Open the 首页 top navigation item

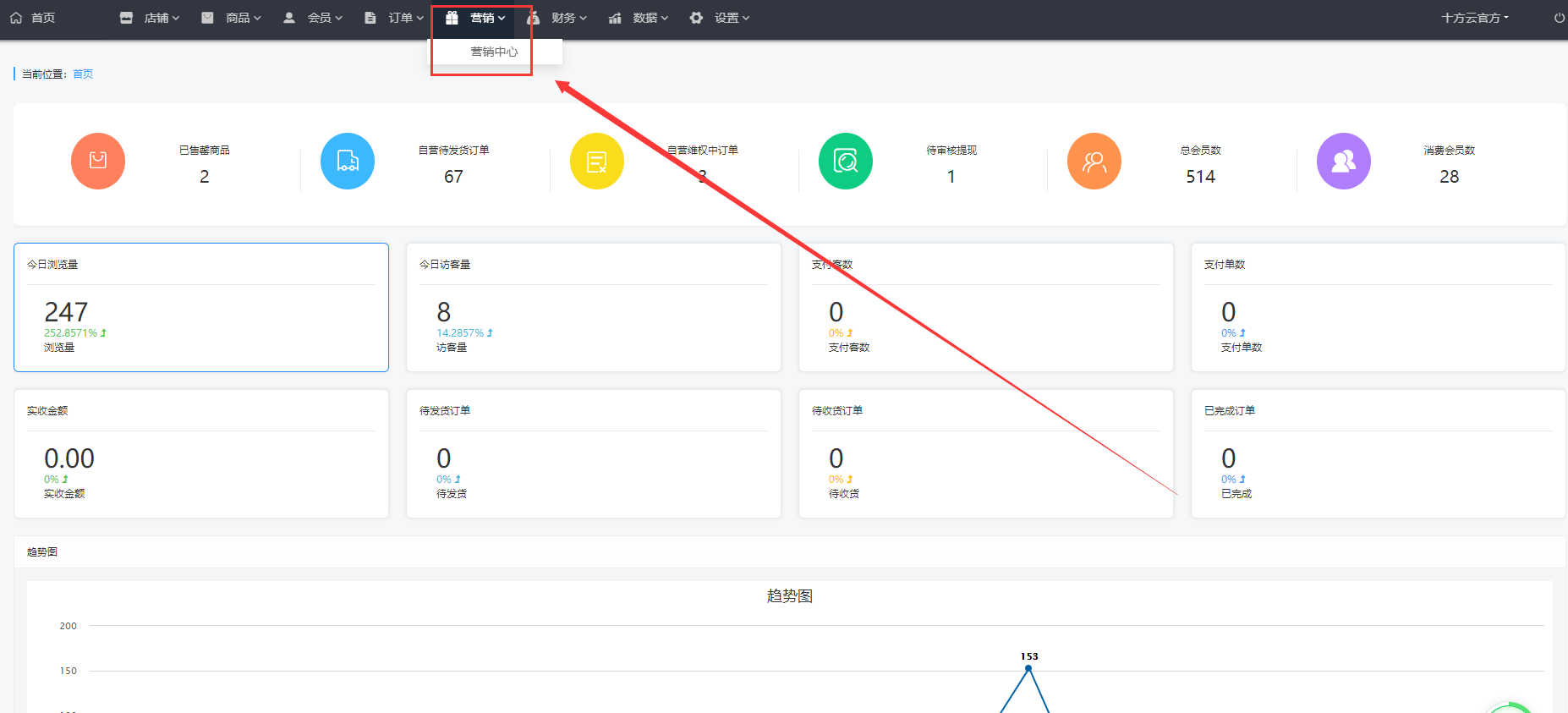pyautogui.click(x=43, y=18)
